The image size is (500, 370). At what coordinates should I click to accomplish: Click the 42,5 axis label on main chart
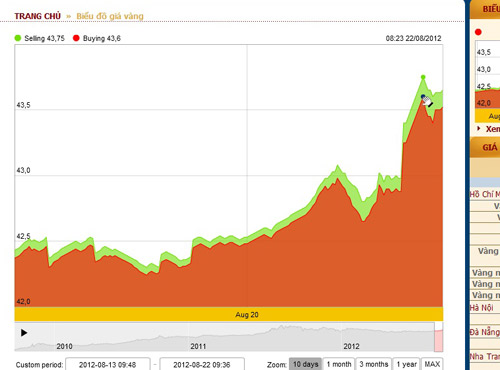click(23, 236)
